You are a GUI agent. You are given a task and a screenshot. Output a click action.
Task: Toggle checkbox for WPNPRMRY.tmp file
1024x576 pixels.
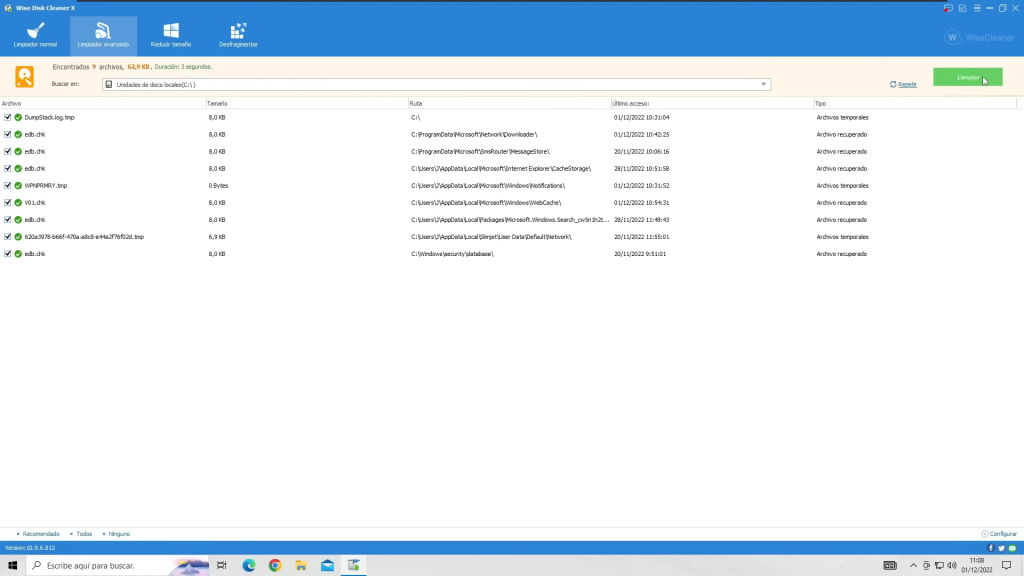tap(8, 186)
